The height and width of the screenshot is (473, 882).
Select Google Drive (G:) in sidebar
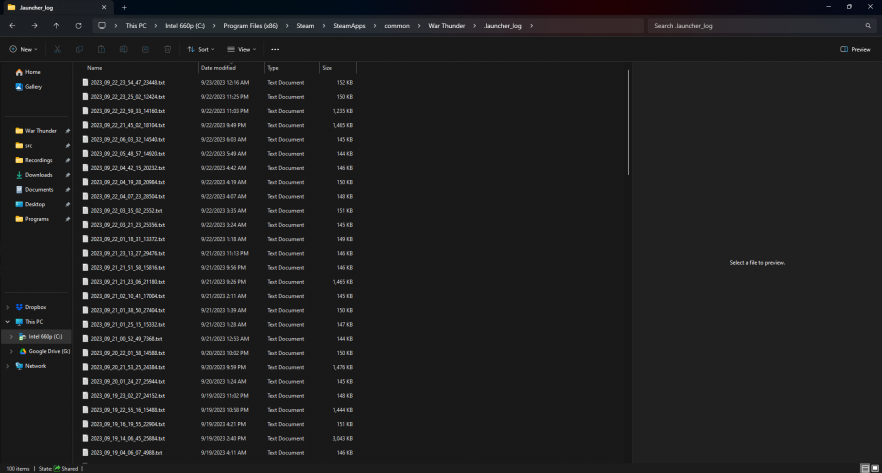(44, 351)
